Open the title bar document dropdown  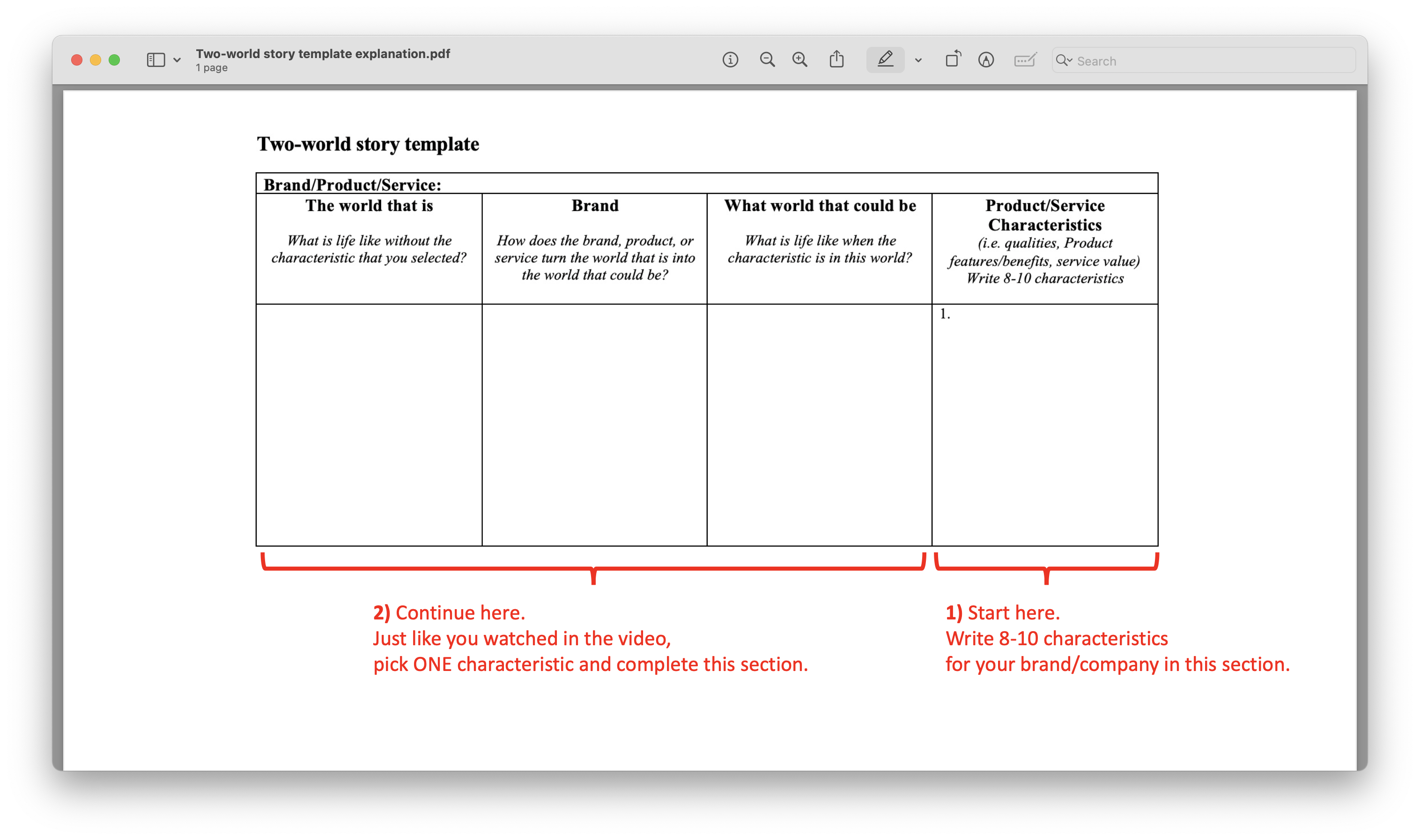pos(177,59)
